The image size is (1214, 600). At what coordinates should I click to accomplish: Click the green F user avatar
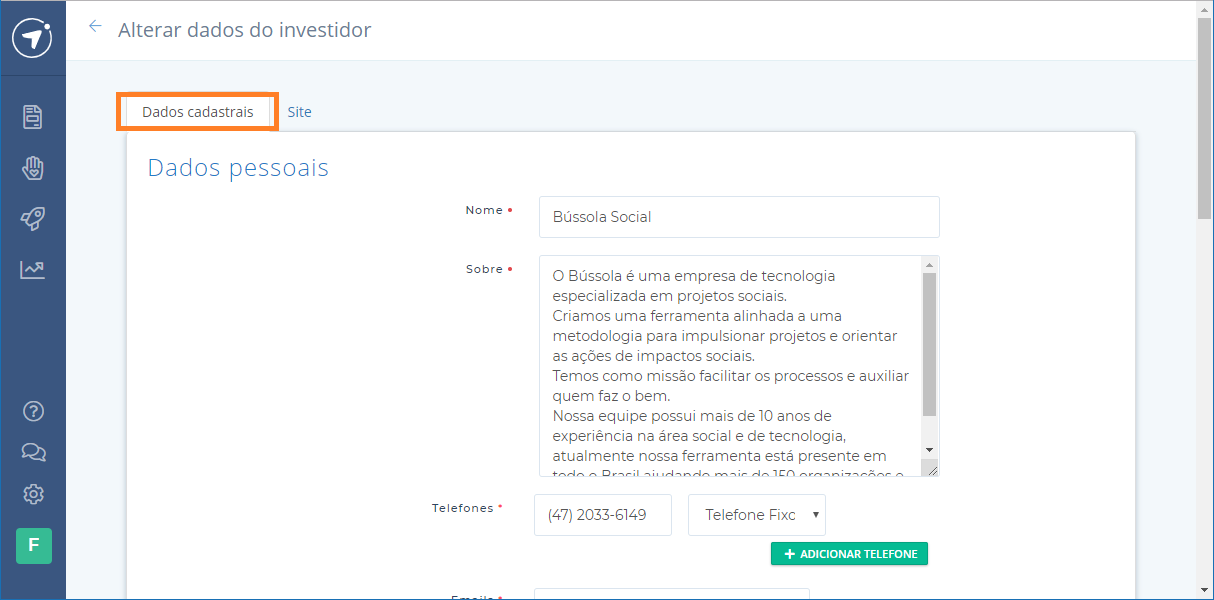click(33, 546)
